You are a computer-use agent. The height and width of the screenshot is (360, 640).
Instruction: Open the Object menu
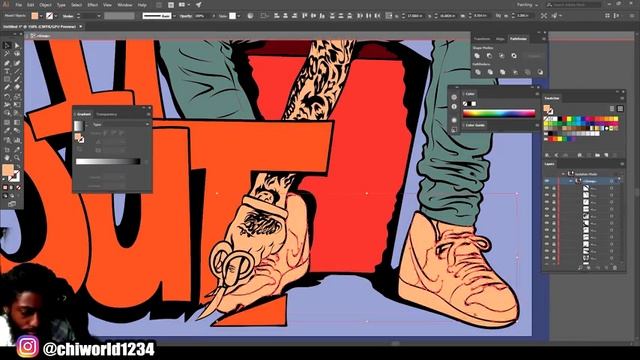[45, 5]
